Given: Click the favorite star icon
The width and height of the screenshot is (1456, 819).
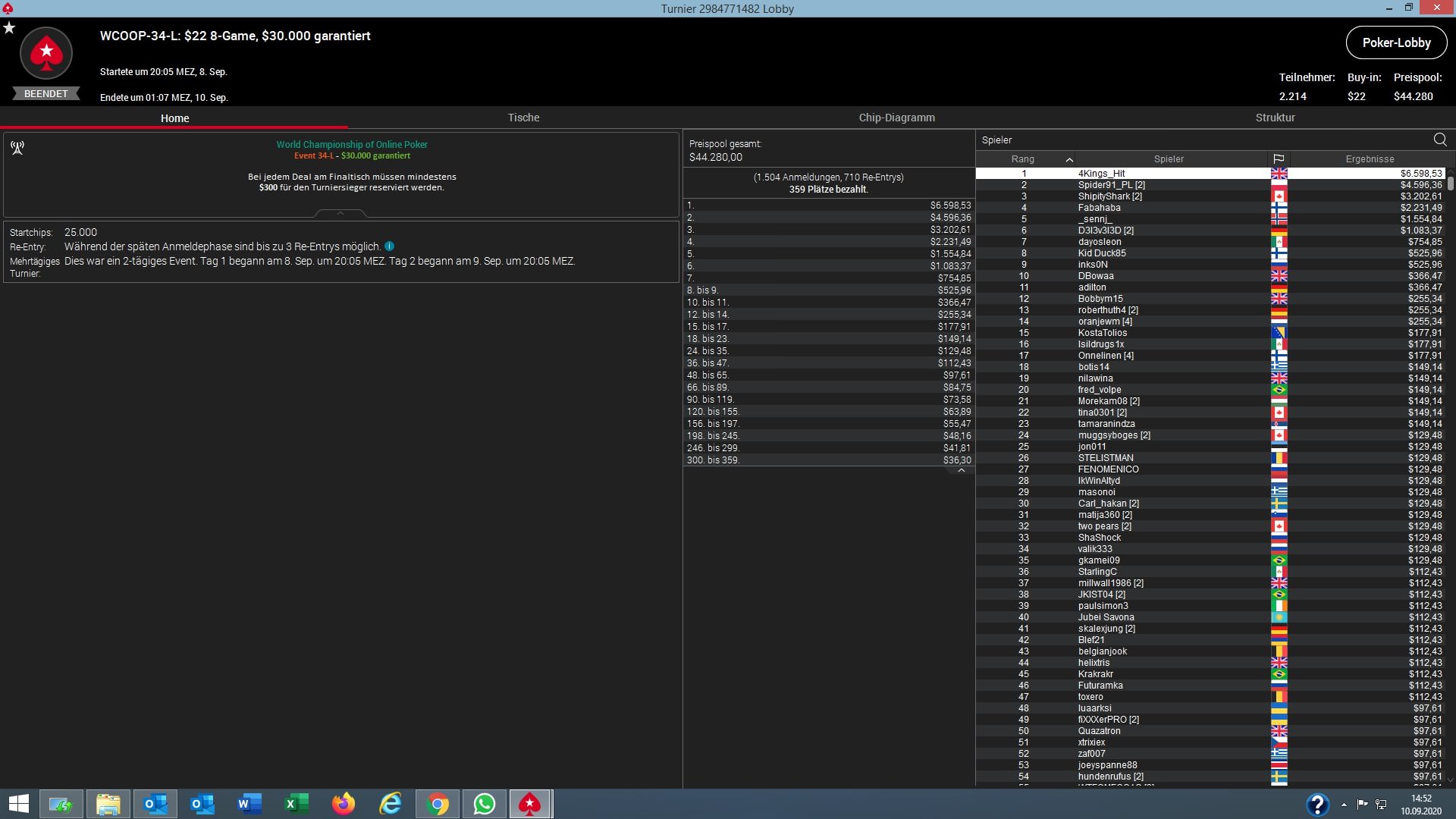Looking at the screenshot, I should click(9, 28).
